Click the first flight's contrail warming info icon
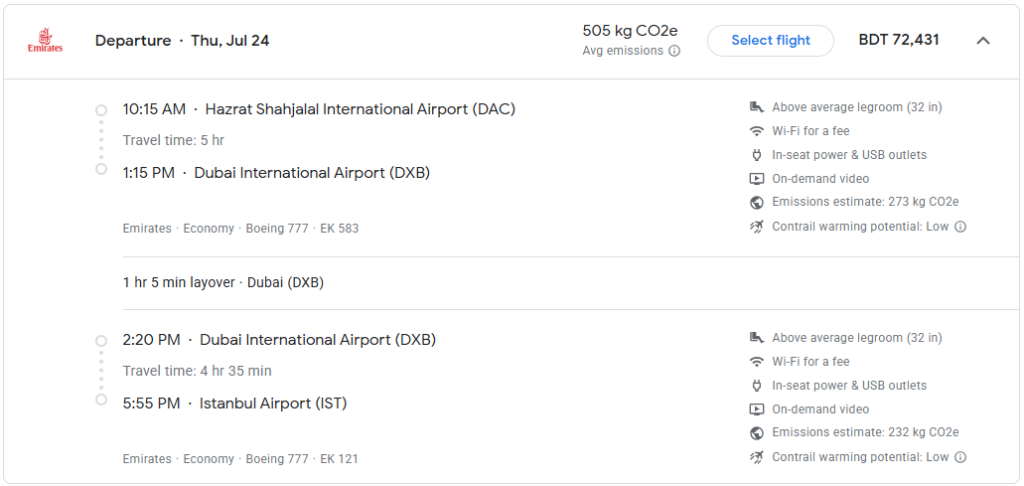This screenshot has width=1024, height=486. [x=960, y=227]
